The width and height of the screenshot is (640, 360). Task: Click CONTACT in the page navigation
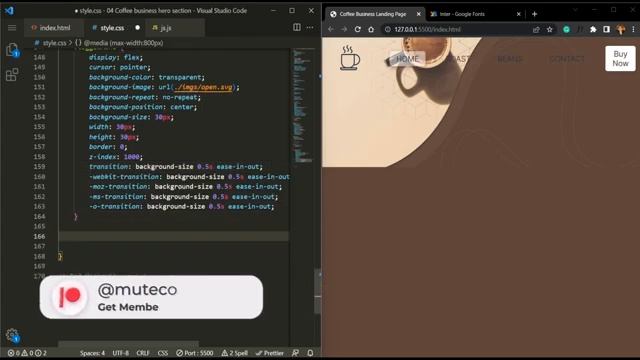(x=567, y=59)
